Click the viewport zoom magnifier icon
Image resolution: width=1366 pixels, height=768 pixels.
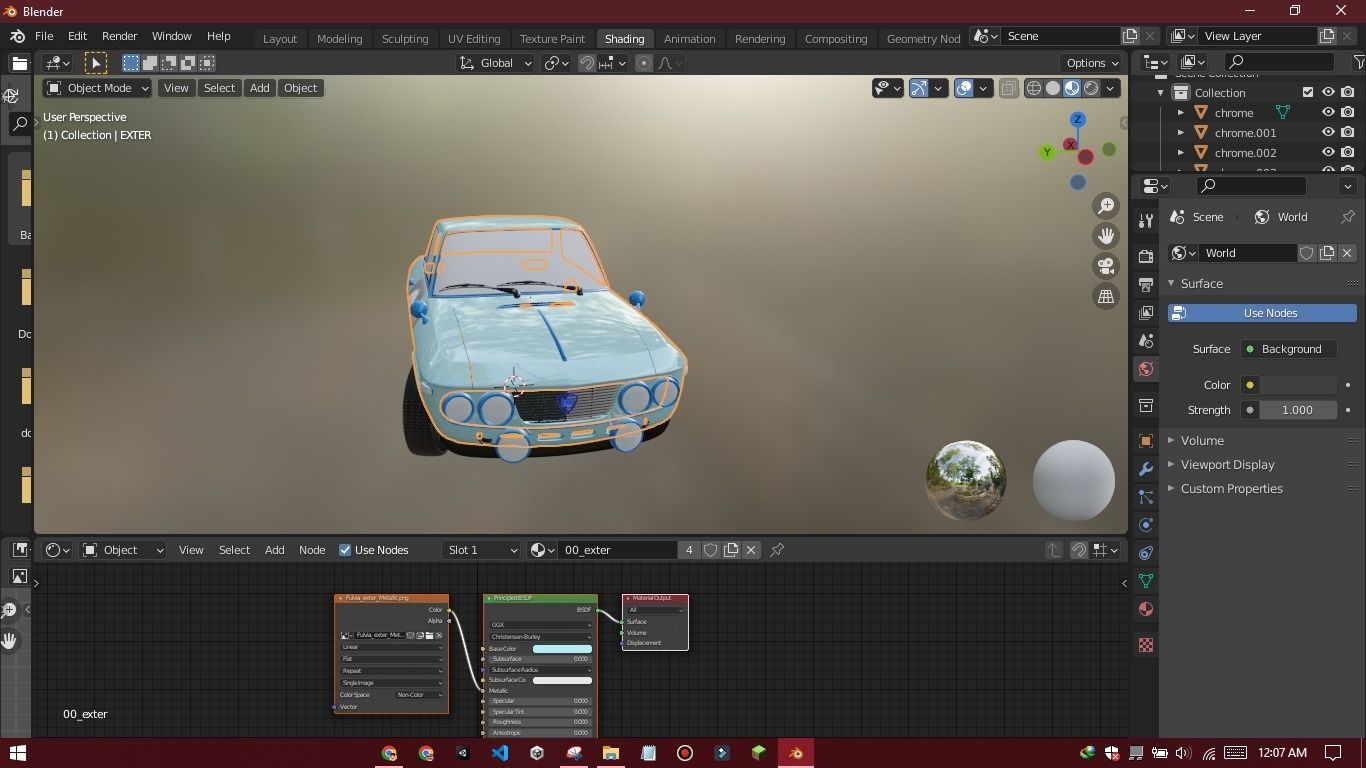tap(1106, 206)
